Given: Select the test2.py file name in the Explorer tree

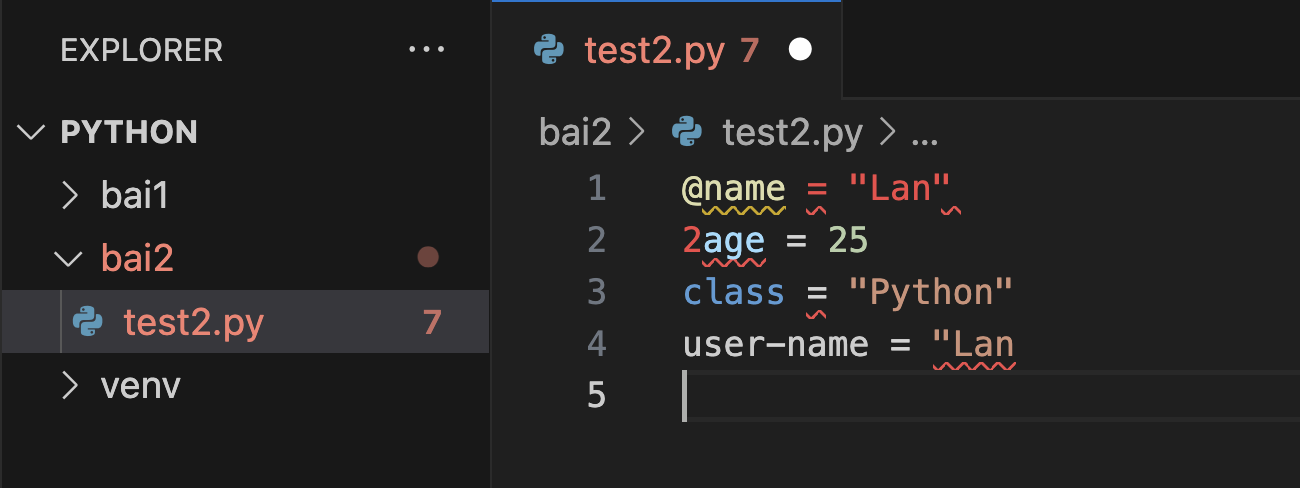Looking at the screenshot, I should point(193,322).
